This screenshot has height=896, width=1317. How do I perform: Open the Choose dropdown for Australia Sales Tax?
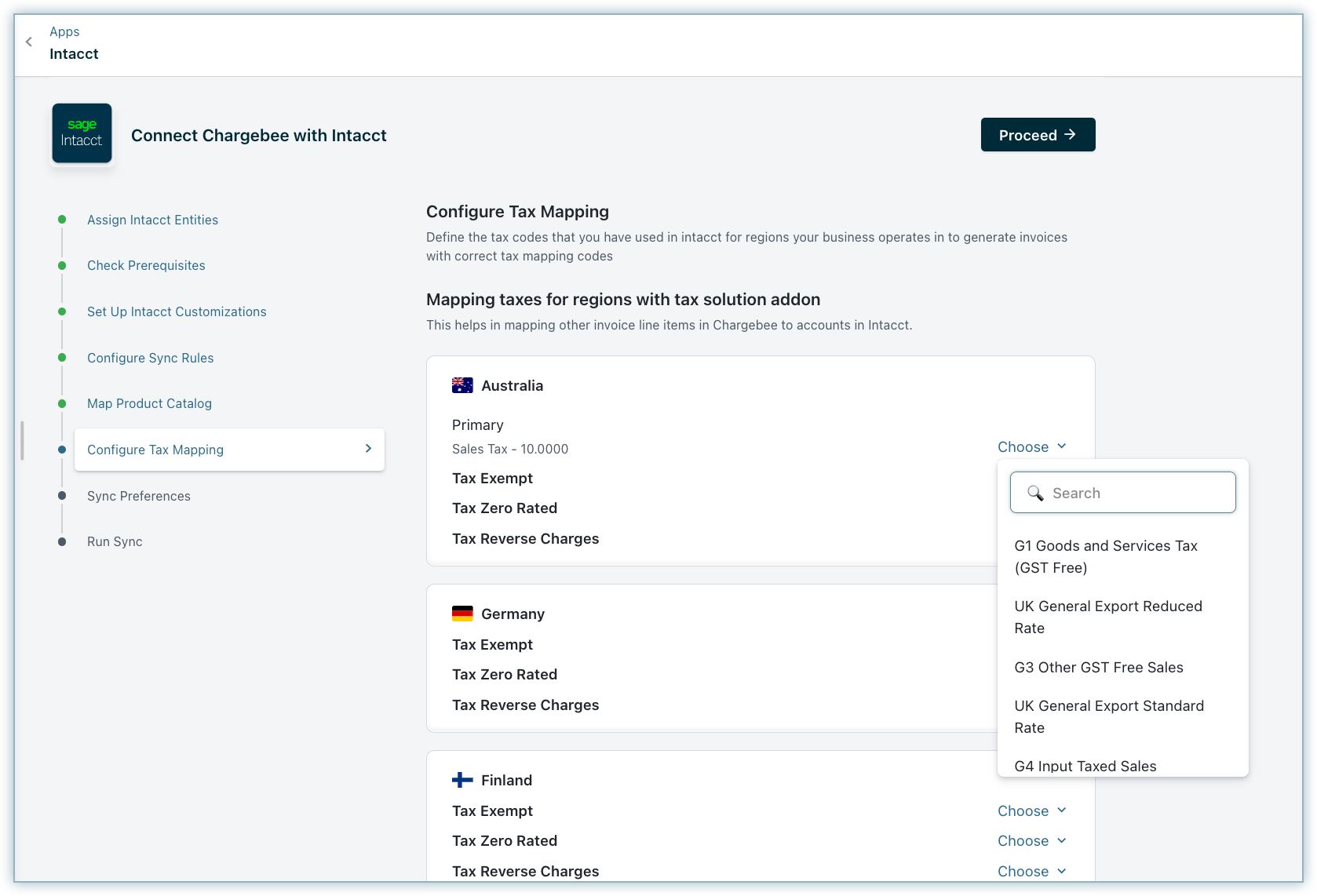pos(1031,446)
